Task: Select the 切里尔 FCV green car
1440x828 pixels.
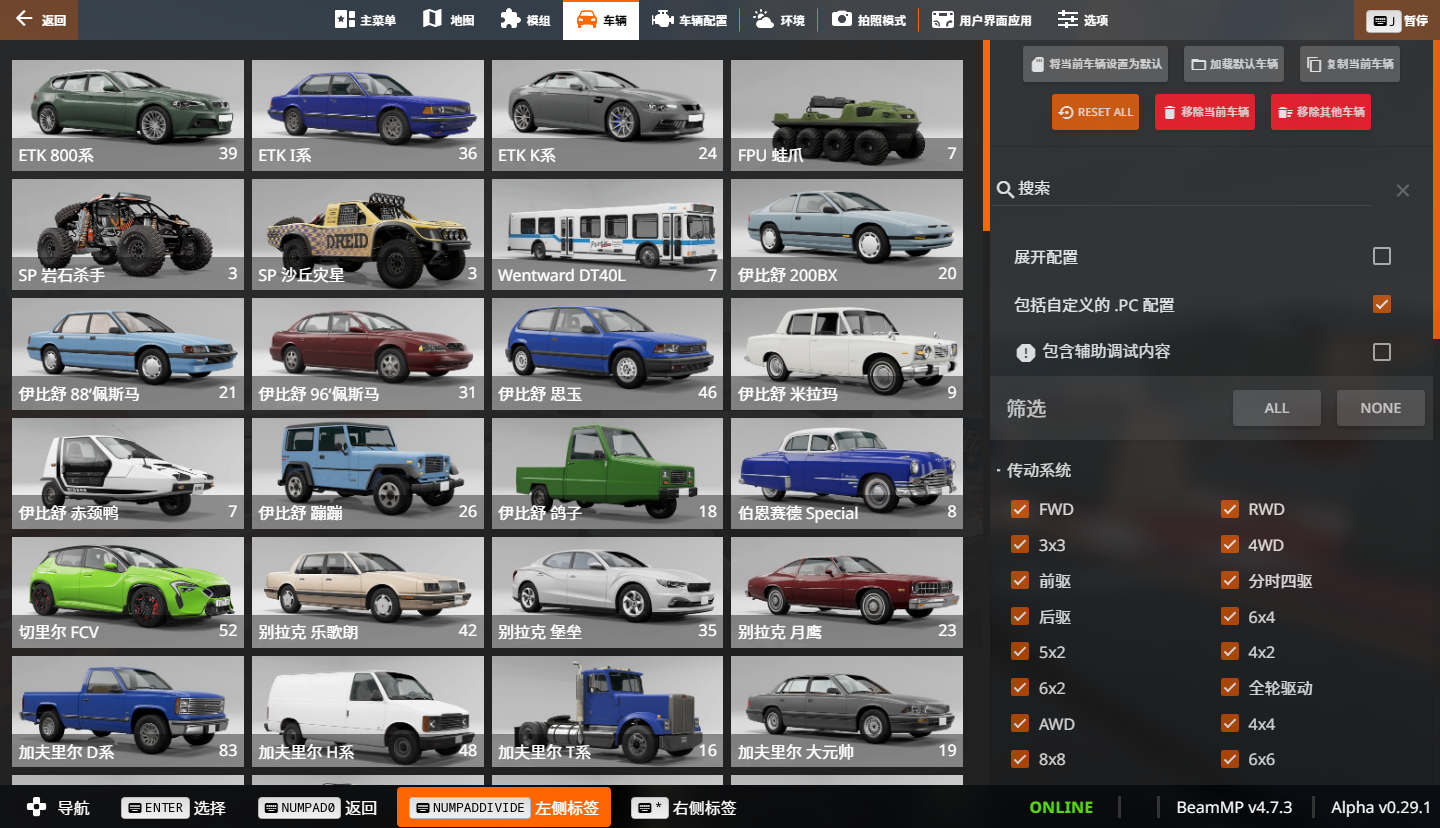Action: 128,592
